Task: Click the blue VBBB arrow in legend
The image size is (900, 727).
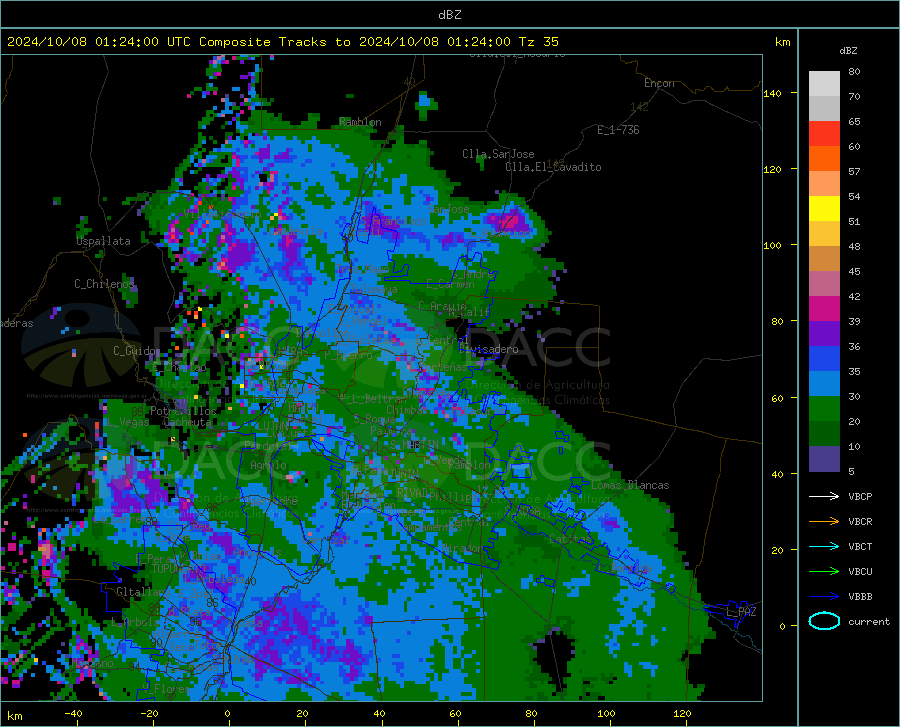Action: 824,596
